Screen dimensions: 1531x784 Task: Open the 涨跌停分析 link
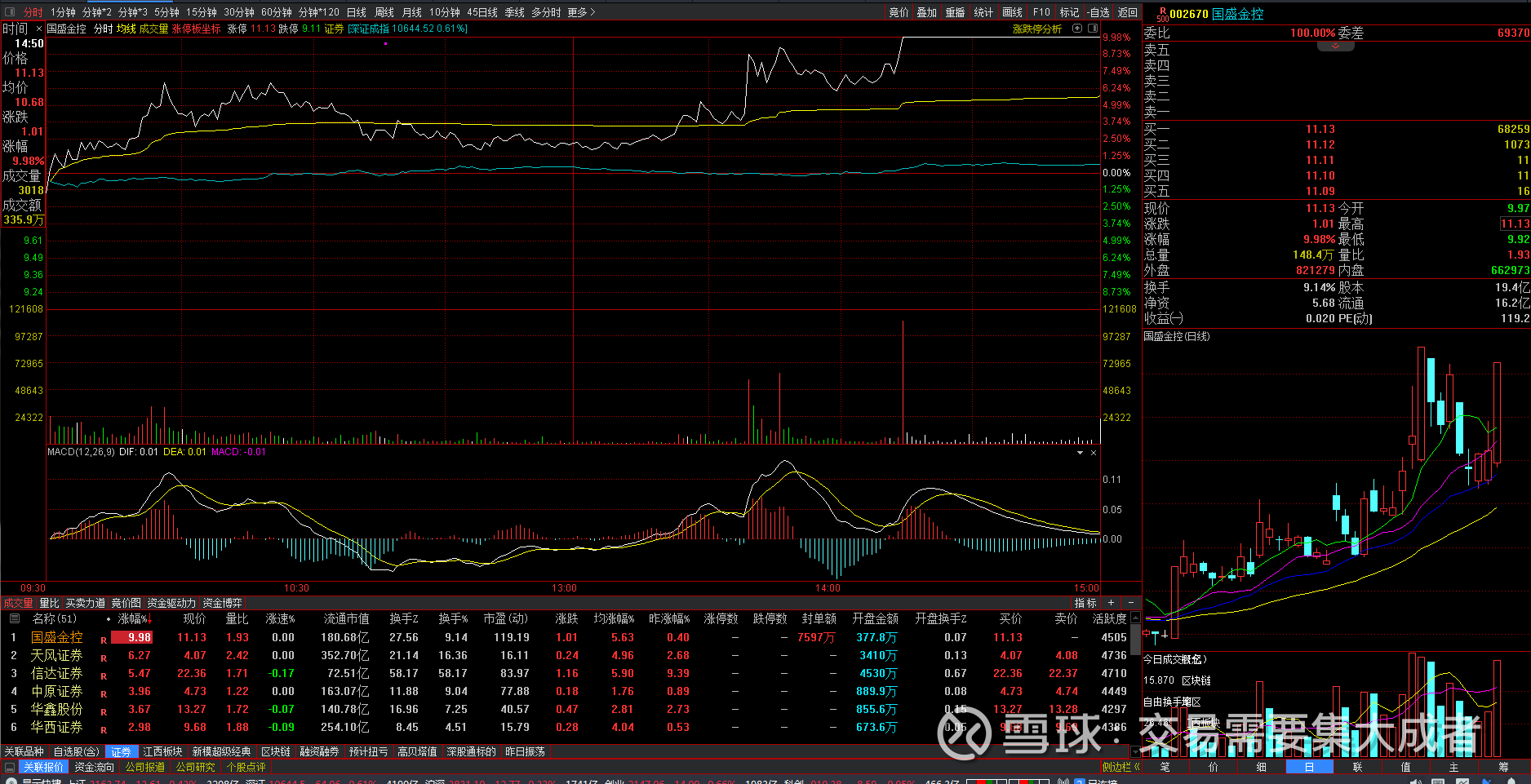(x=1037, y=29)
